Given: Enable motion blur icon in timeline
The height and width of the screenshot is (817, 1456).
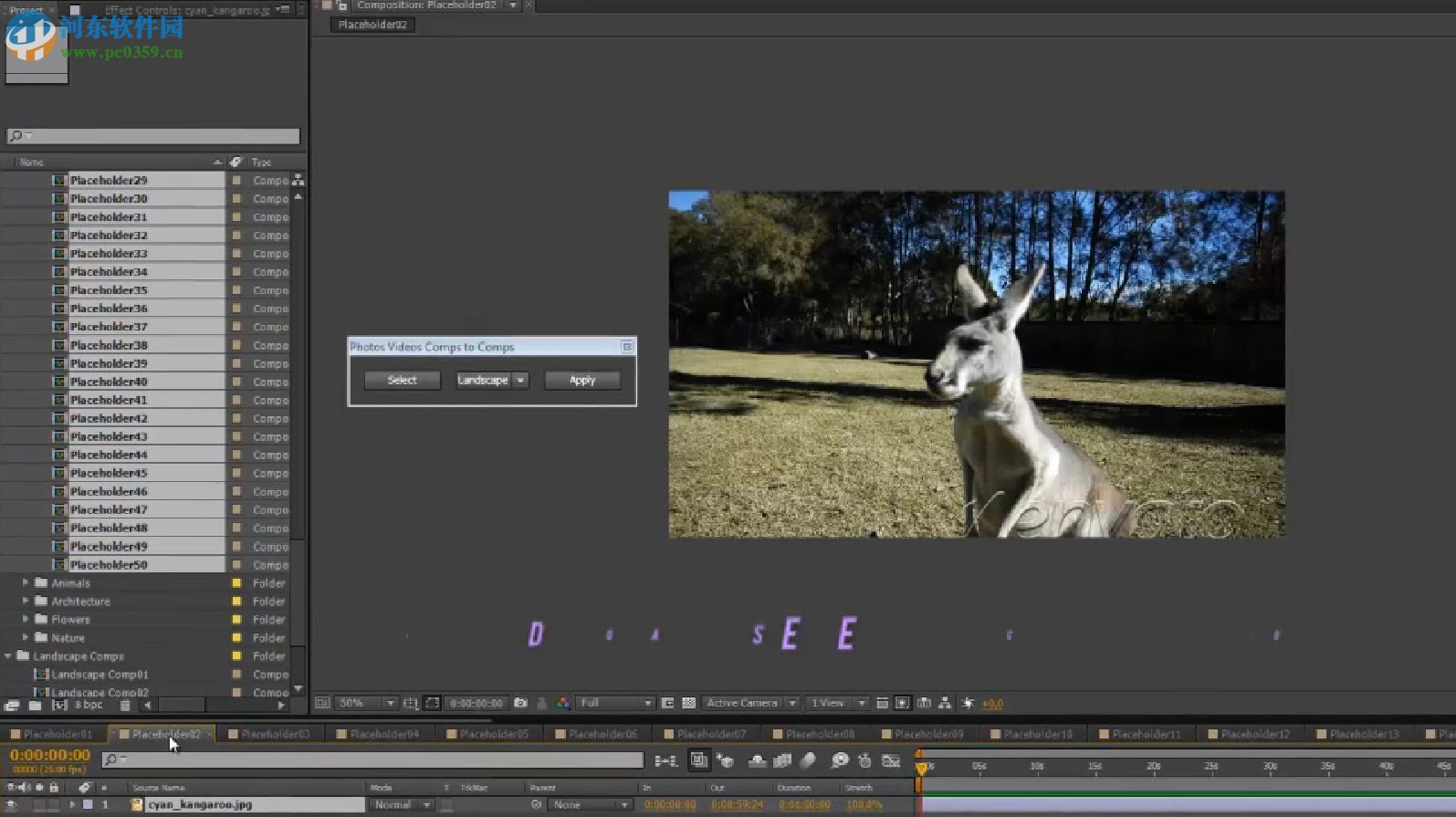Looking at the screenshot, I should [808, 759].
